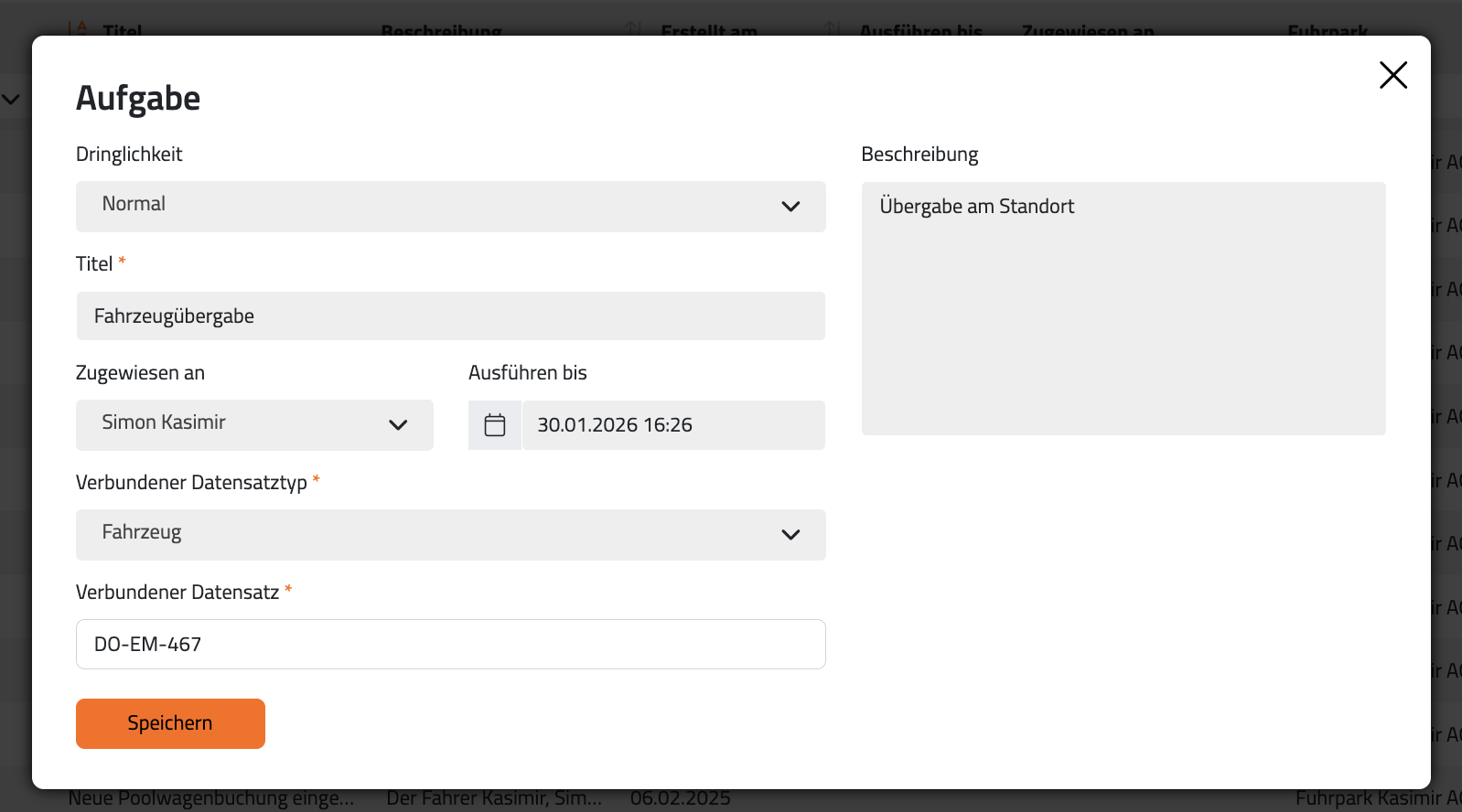Open the Neue Poolwagenbuchung row in table

coord(210,799)
